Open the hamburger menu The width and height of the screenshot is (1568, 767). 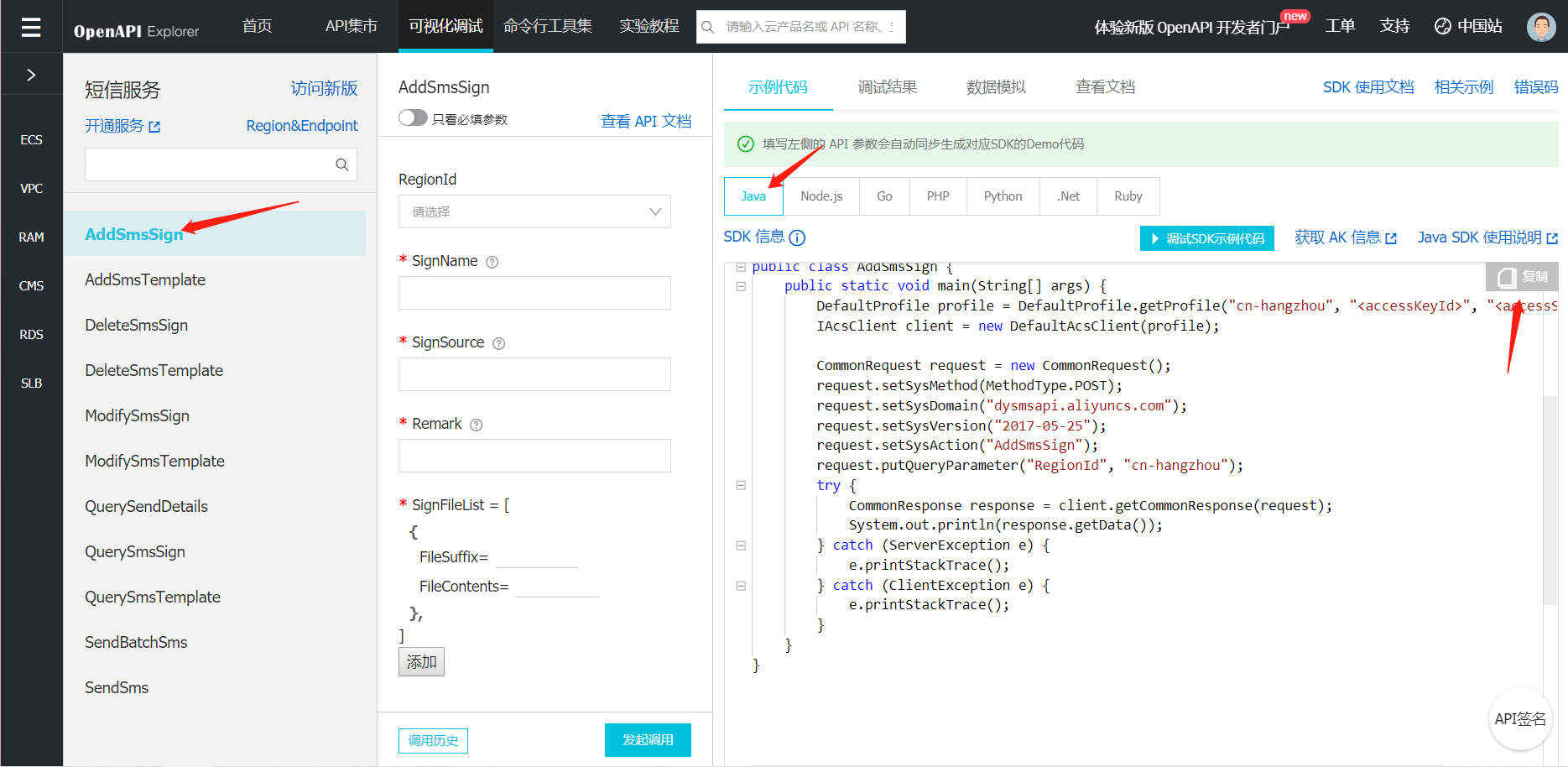coord(31,27)
